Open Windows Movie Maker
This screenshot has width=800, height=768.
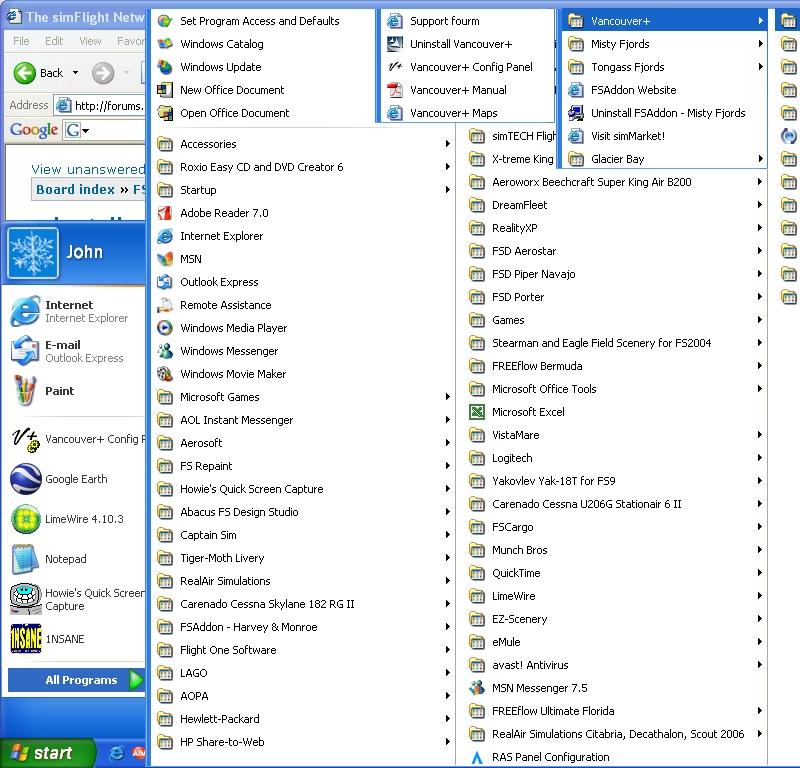[232, 374]
